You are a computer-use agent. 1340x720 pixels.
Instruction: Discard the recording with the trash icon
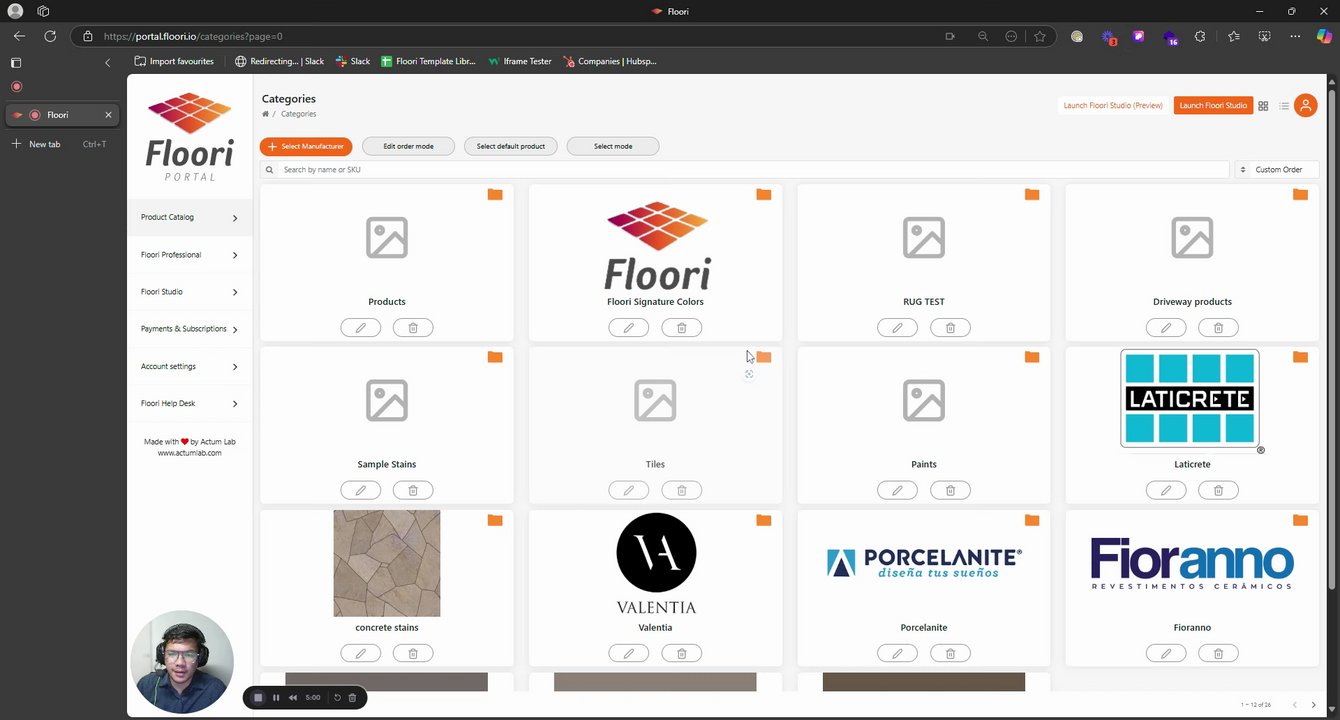(352, 698)
